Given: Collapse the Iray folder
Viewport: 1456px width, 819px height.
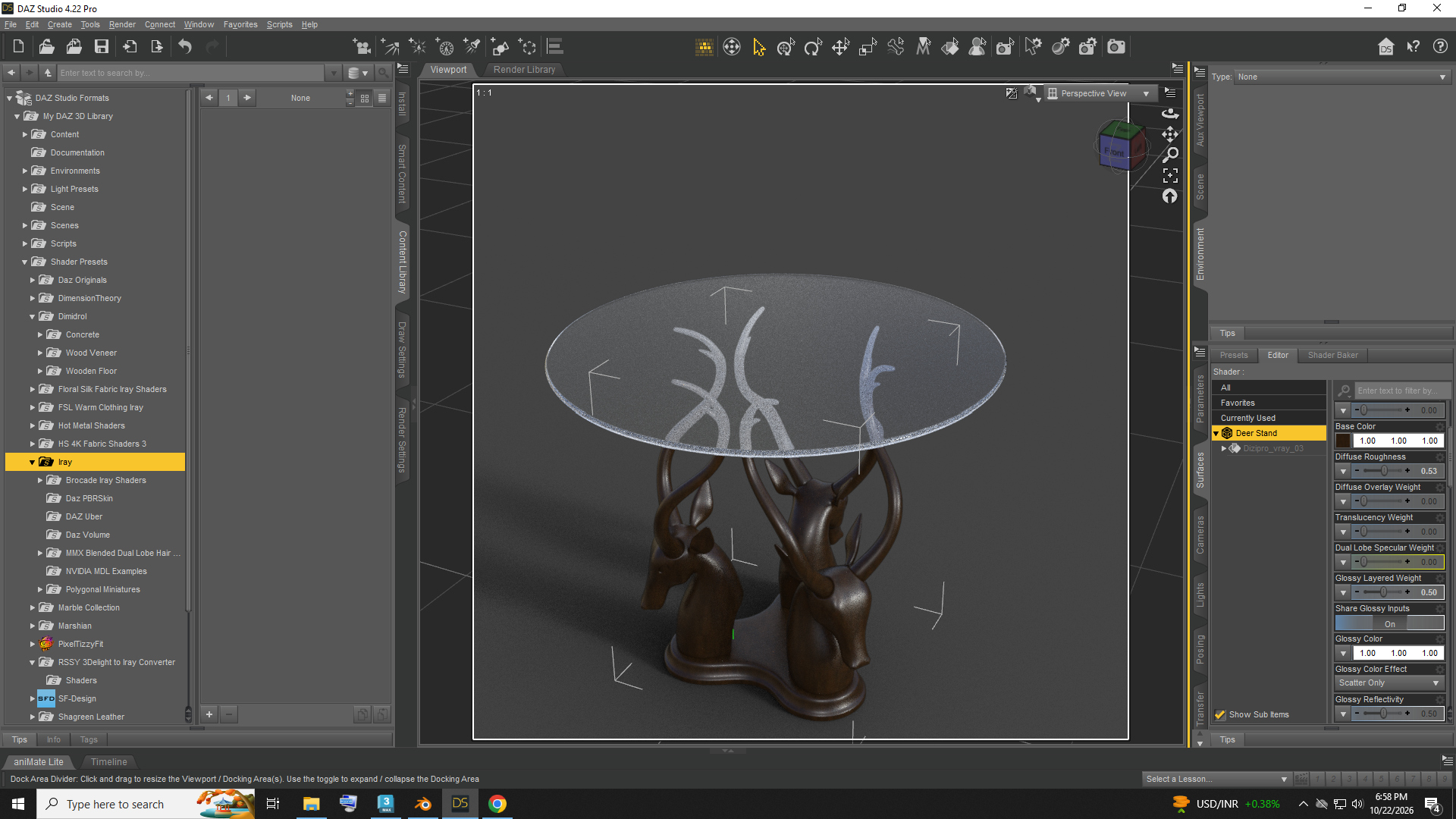Looking at the screenshot, I should 33,462.
